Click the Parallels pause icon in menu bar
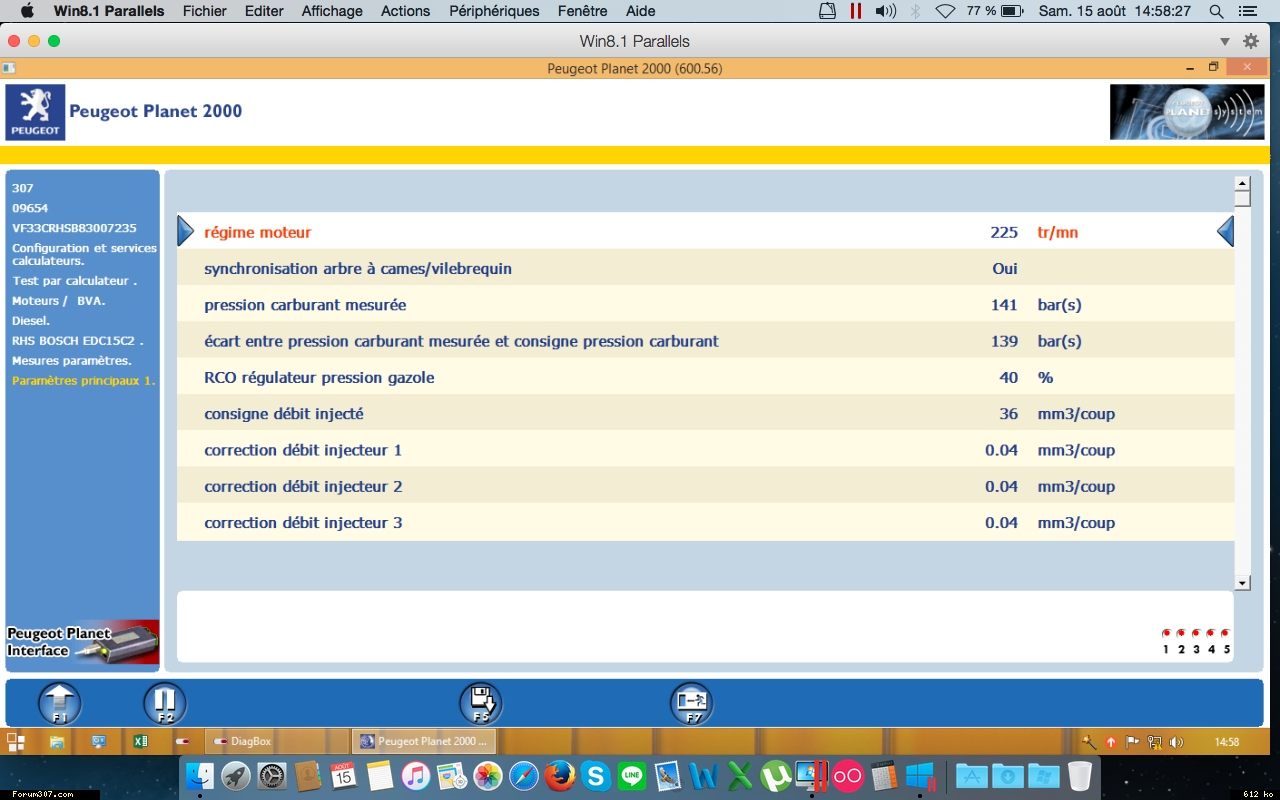The height and width of the screenshot is (800, 1280). click(856, 11)
